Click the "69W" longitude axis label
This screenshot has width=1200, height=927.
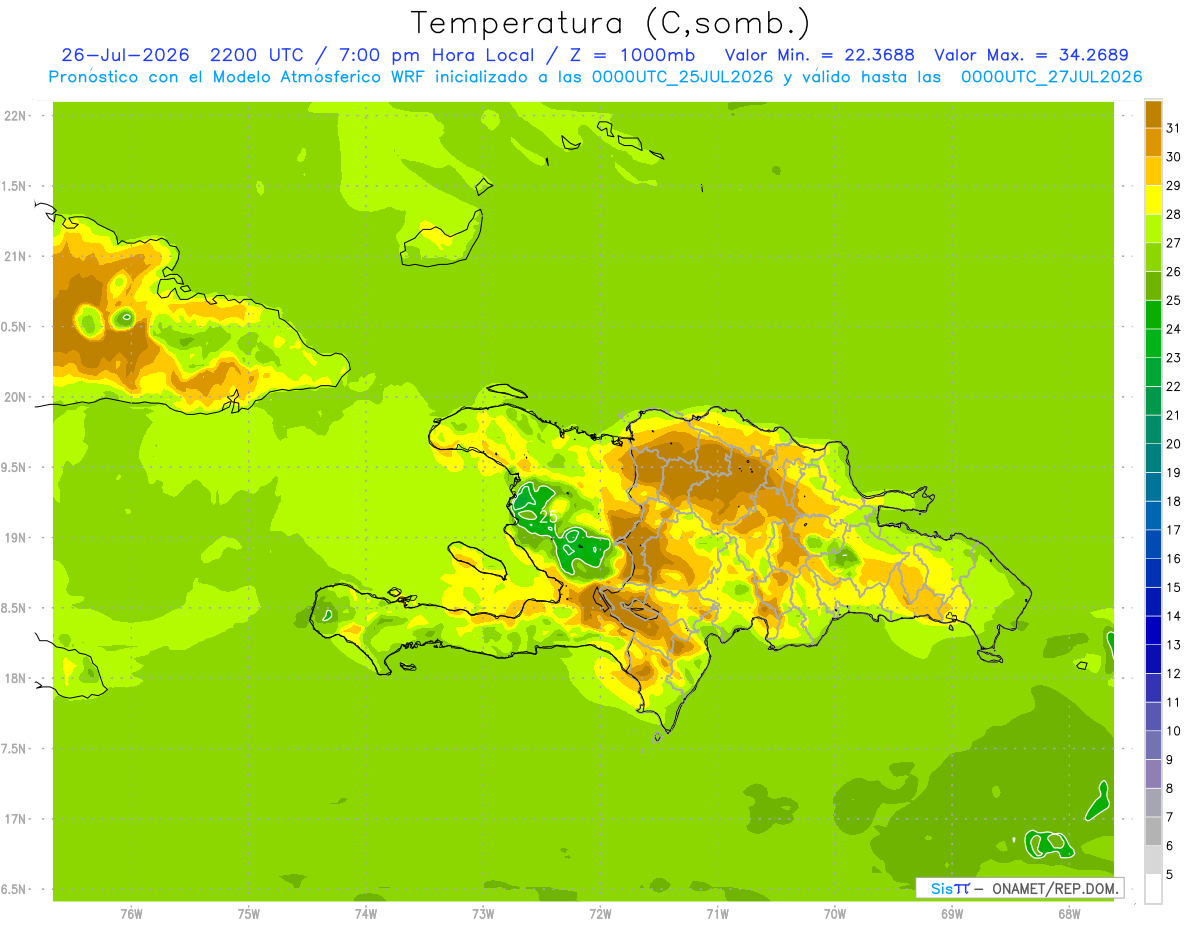point(952,913)
